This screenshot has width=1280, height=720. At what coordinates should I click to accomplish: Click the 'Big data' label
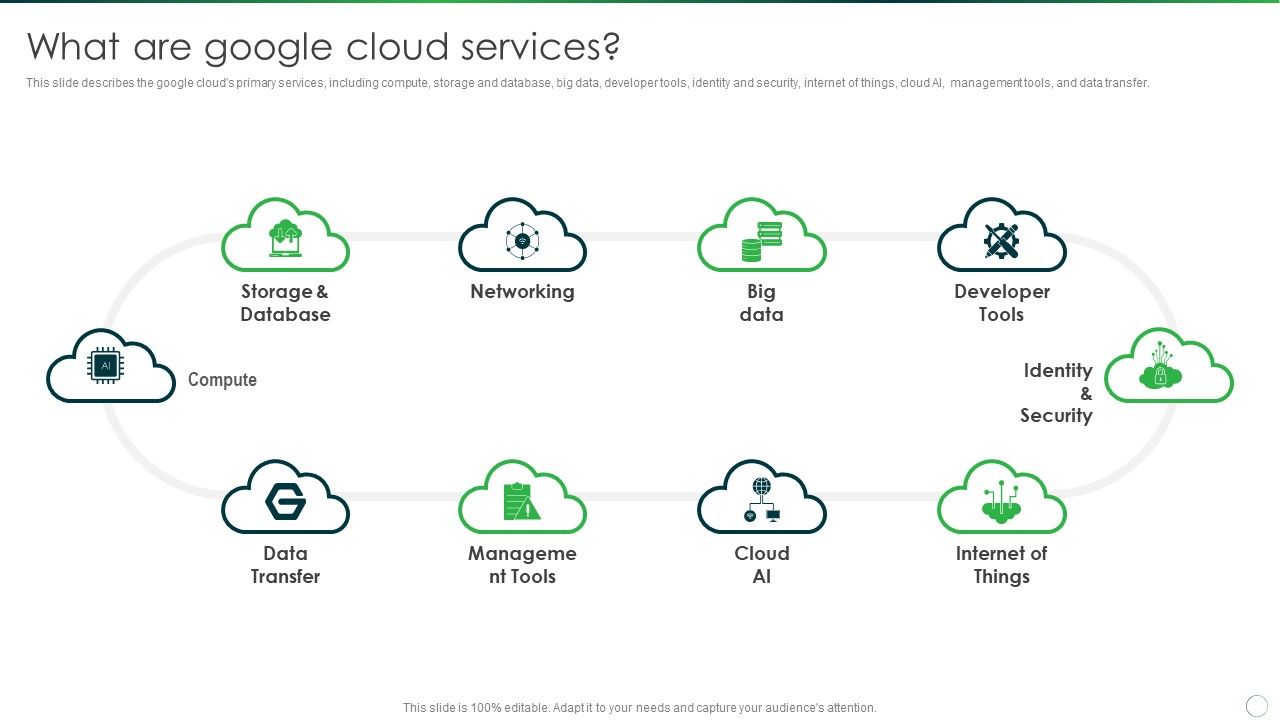[x=761, y=303]
